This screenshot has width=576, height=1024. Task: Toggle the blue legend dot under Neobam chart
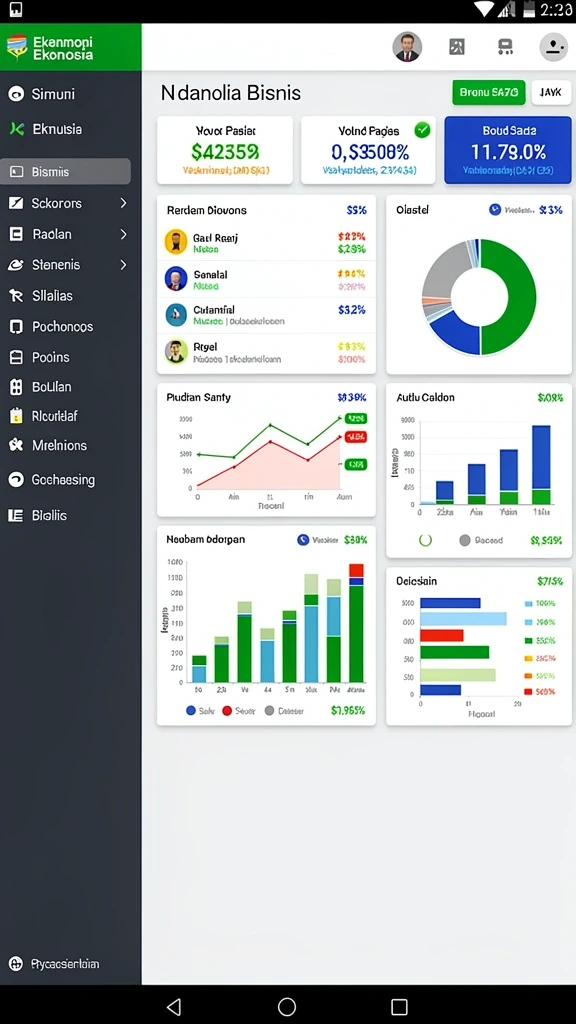point(191,711)
